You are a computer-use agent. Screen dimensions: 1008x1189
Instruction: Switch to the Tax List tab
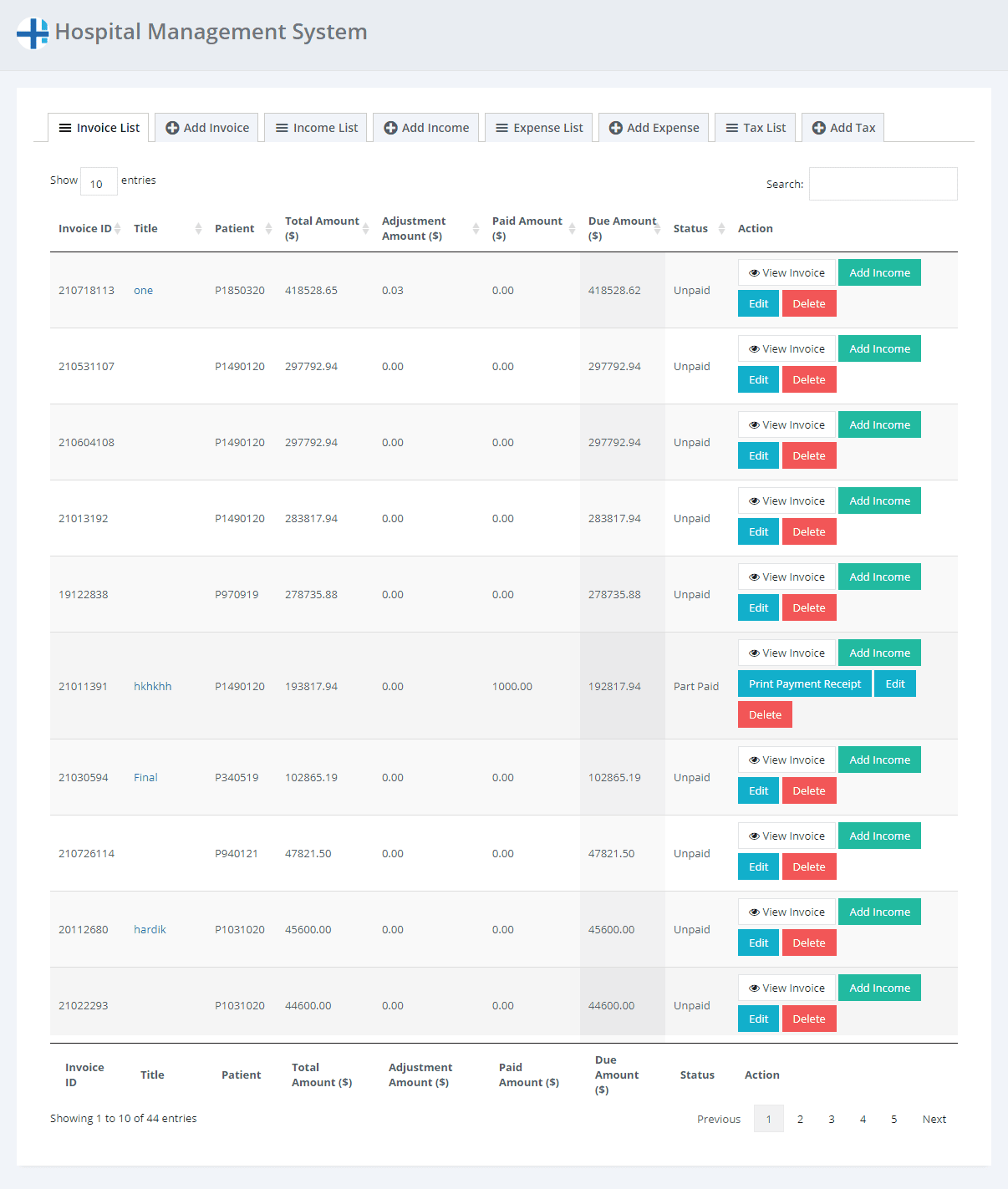755,127
